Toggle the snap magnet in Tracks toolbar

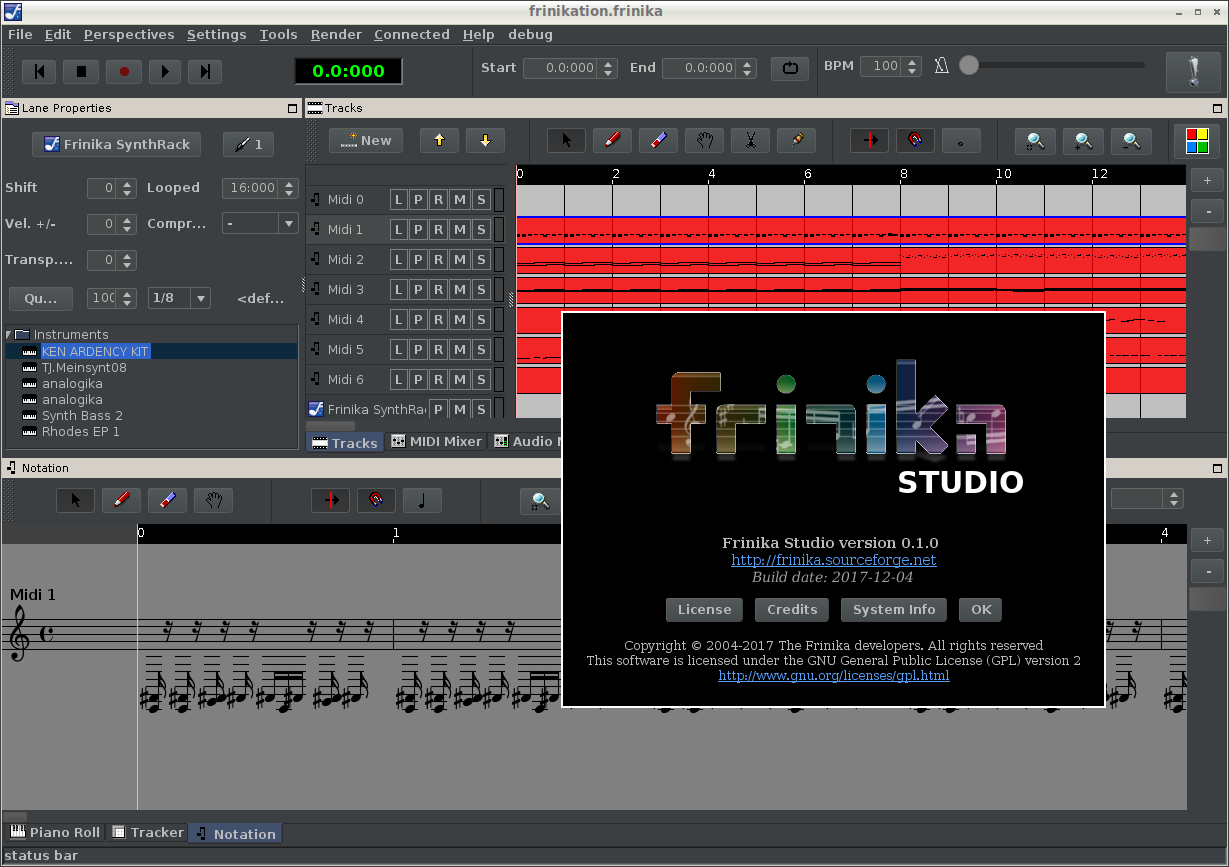pyautogui.click(x=915, y=141)
